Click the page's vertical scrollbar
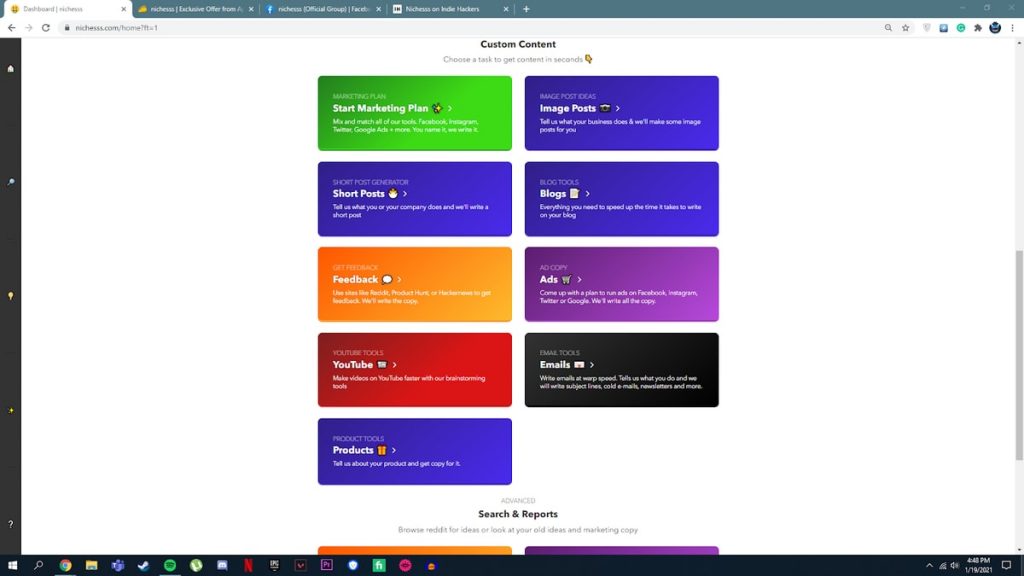Screen dimensions: 1024x576 click(x=1019, y=355)
